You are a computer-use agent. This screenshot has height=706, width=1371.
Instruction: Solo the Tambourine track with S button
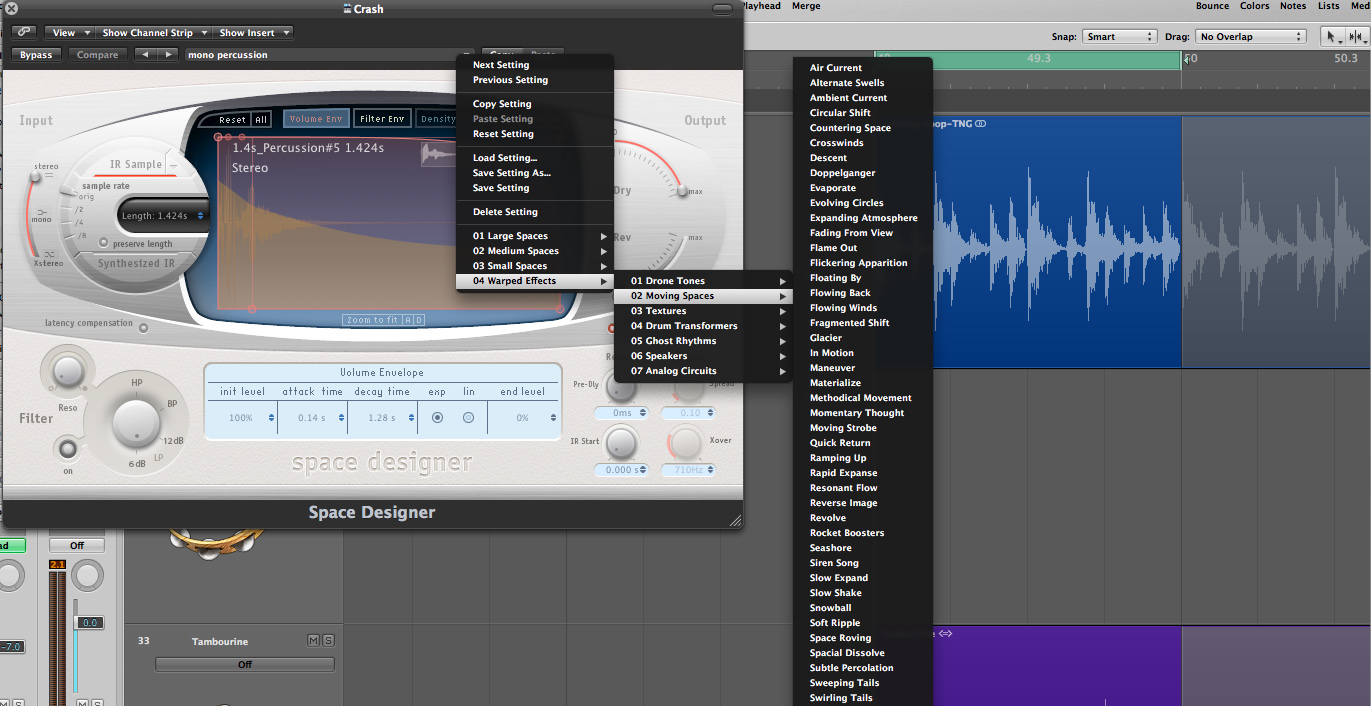[328, 640]
